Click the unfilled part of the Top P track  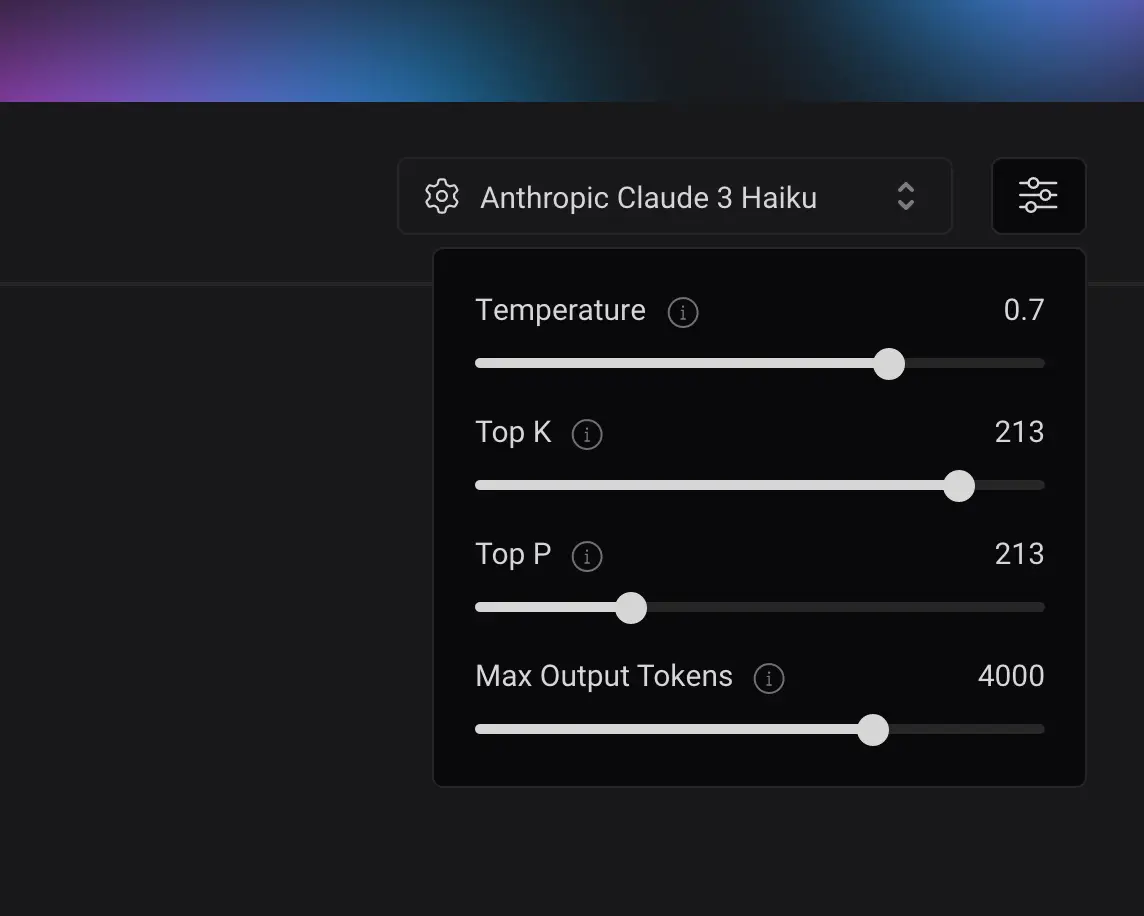point(846,607)
